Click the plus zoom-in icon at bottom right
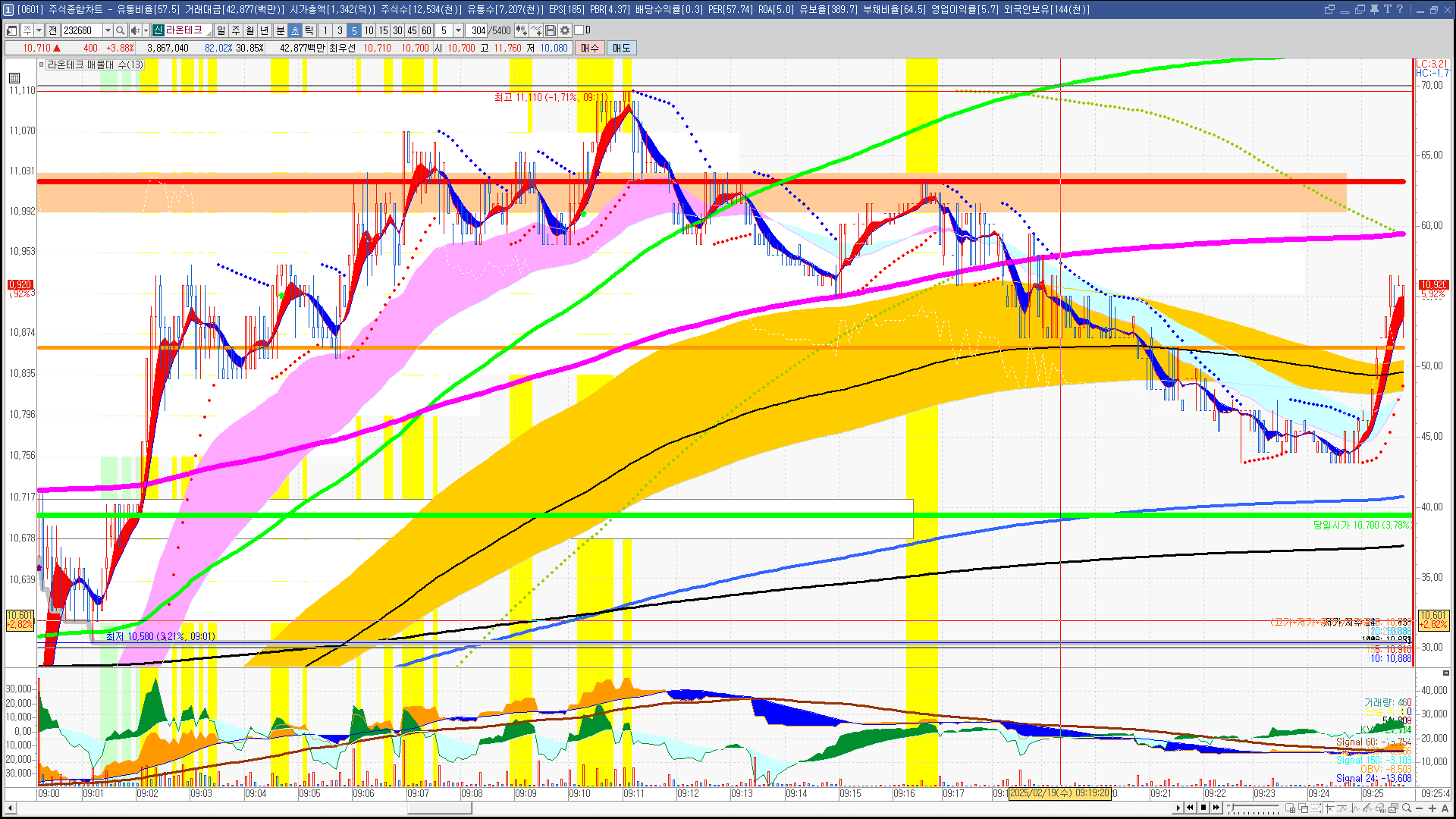1456x819 pixels. point(1432,808)
